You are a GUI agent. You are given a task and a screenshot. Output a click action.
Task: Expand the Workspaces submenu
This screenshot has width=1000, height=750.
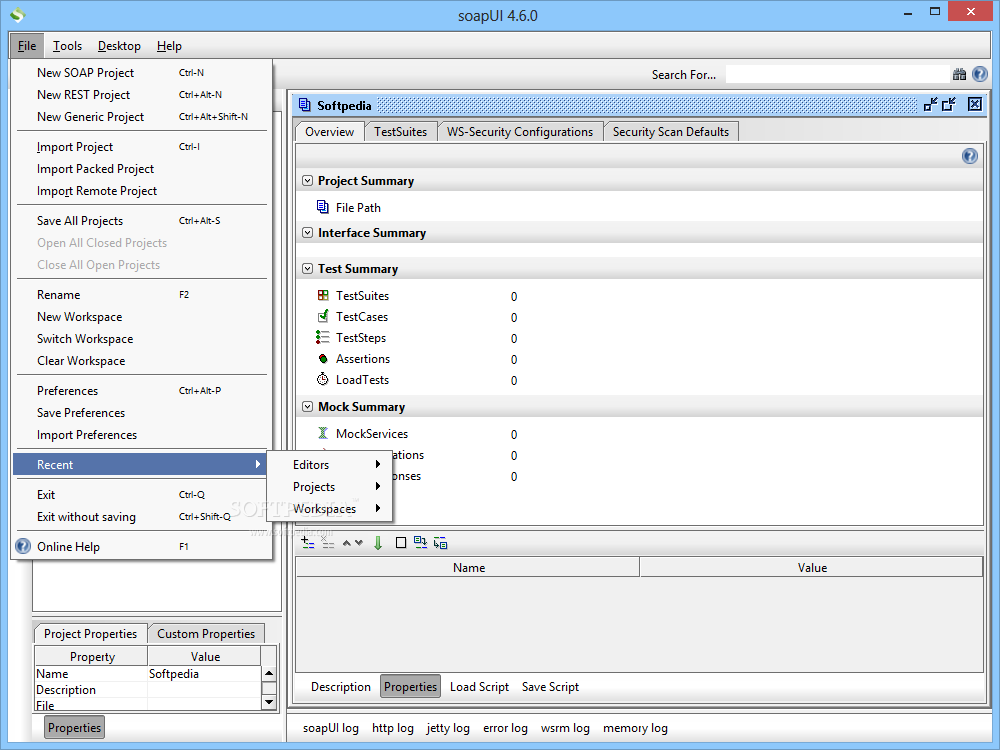tap(329, 508)
